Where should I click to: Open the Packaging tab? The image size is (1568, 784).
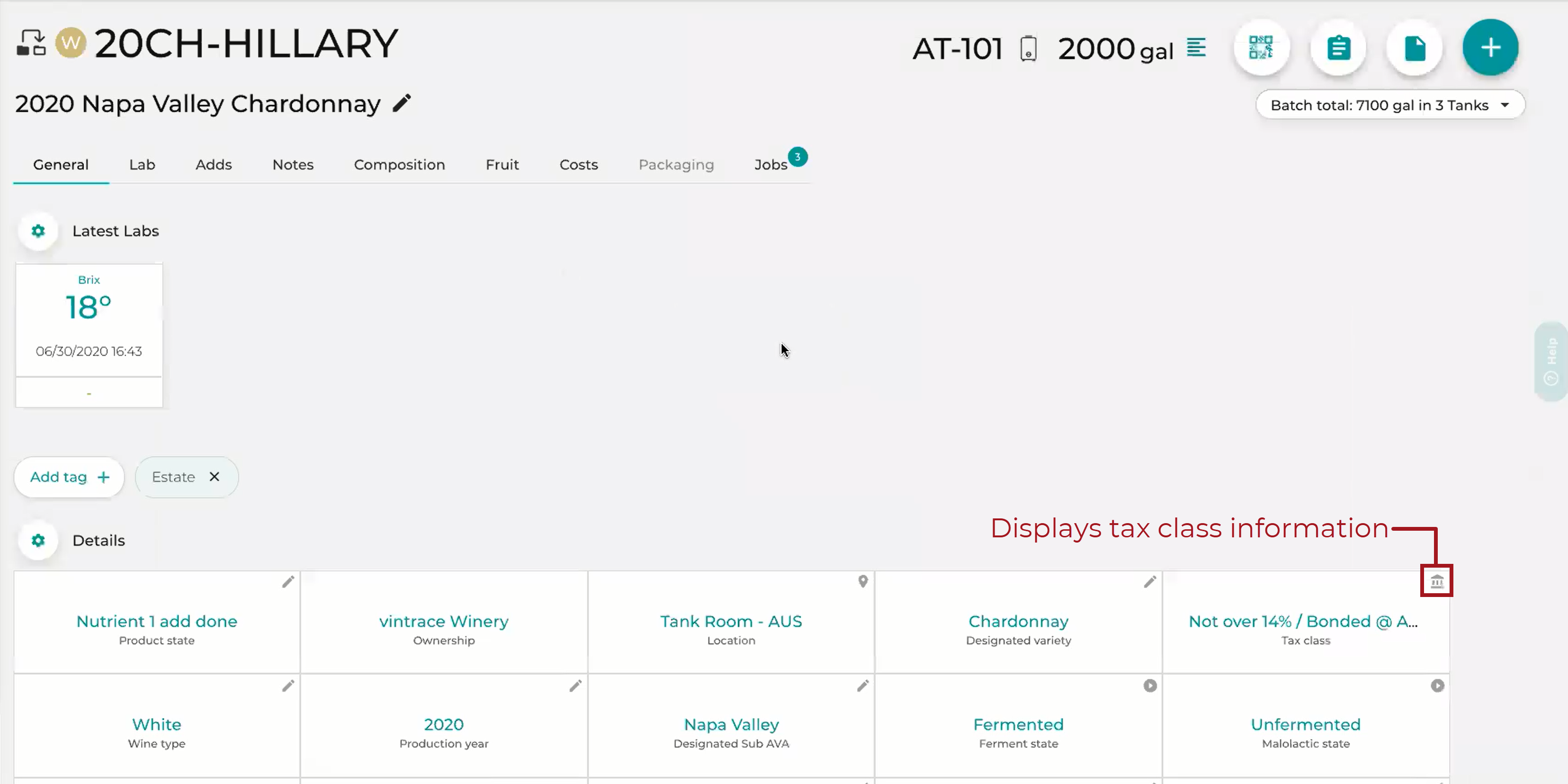click(x=676, y=164)
